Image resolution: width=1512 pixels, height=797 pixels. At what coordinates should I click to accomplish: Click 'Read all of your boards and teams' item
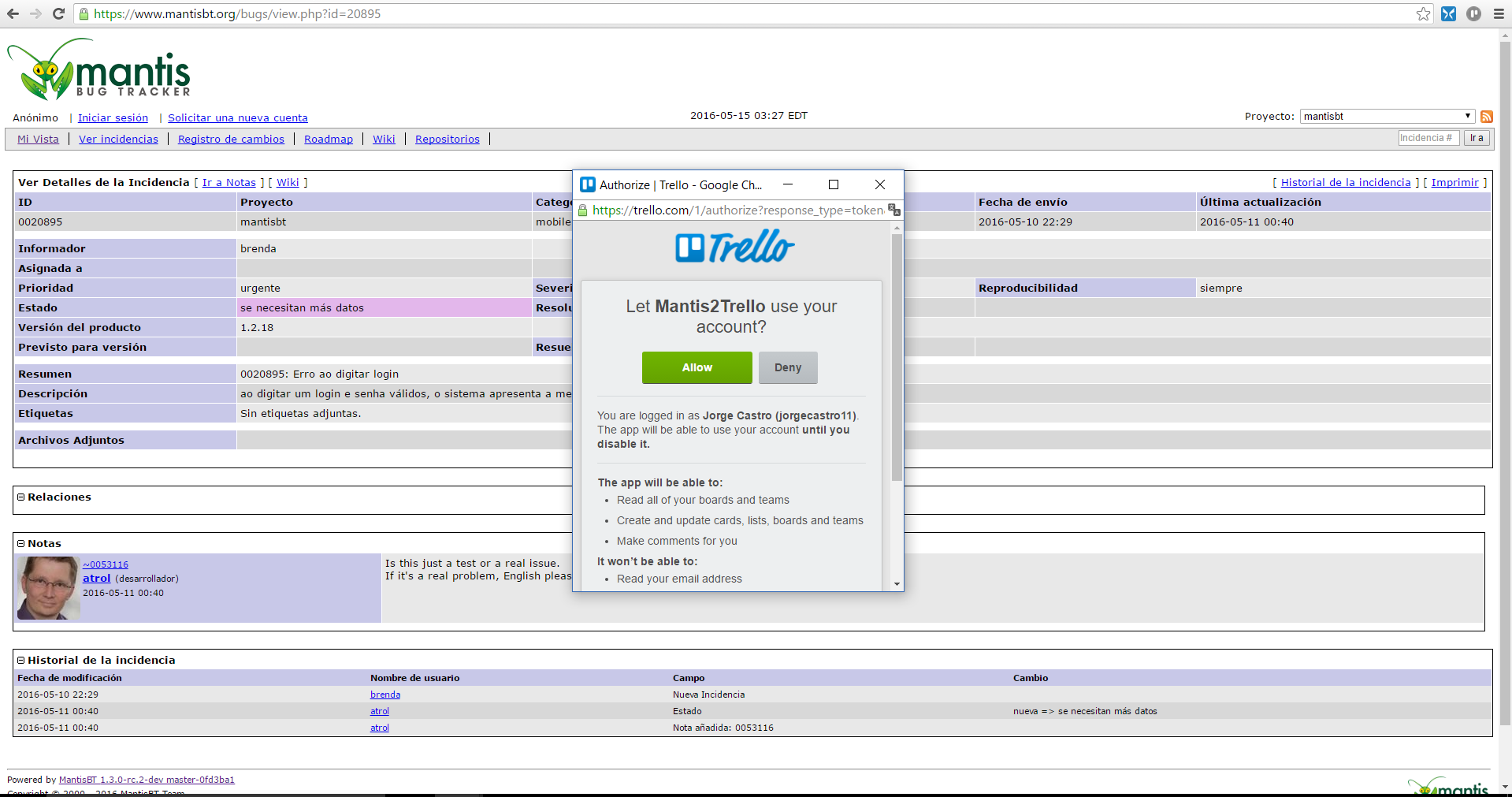[x=703, y=500]
